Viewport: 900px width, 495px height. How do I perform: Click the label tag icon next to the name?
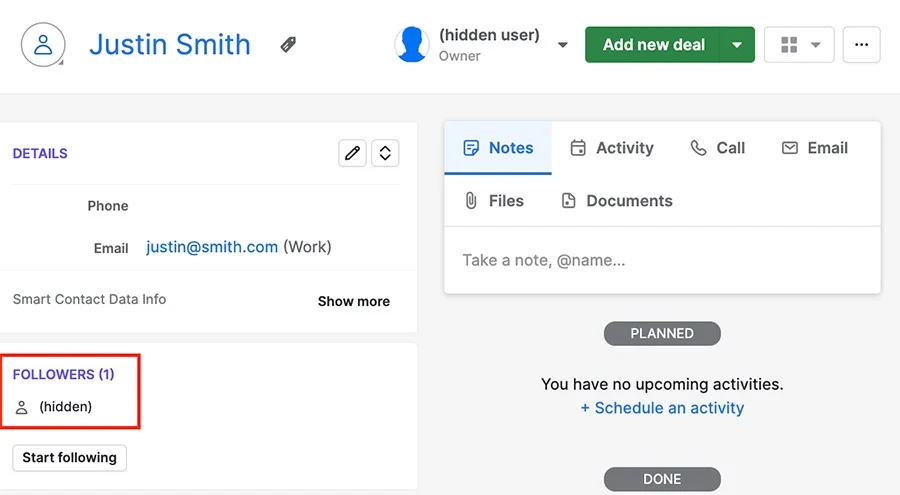(x=288, y=45)
